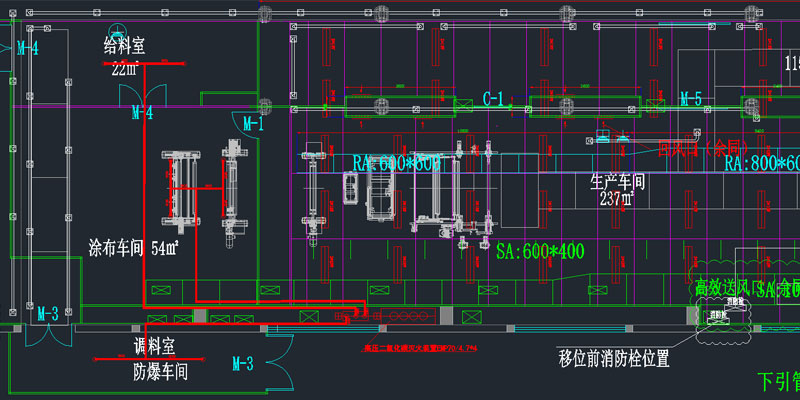Select the RA:600*600 duct annotation
Image resolution: width=800 pixels, height=400 pixels.
click(397, 163)
